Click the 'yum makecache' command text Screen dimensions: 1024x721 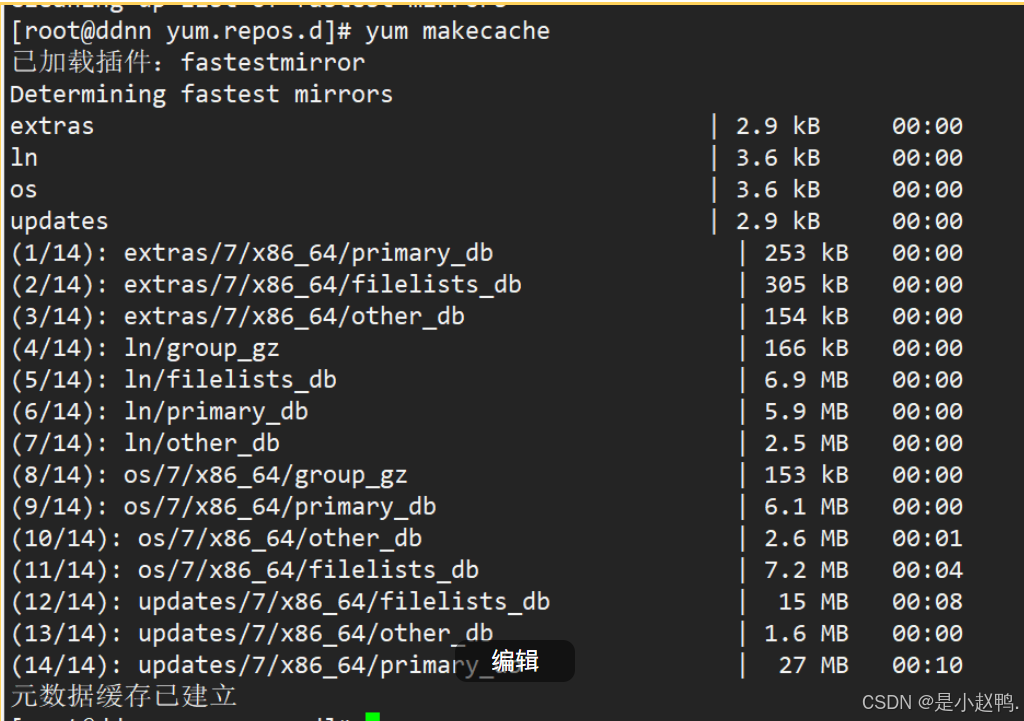tap(457, 31)
